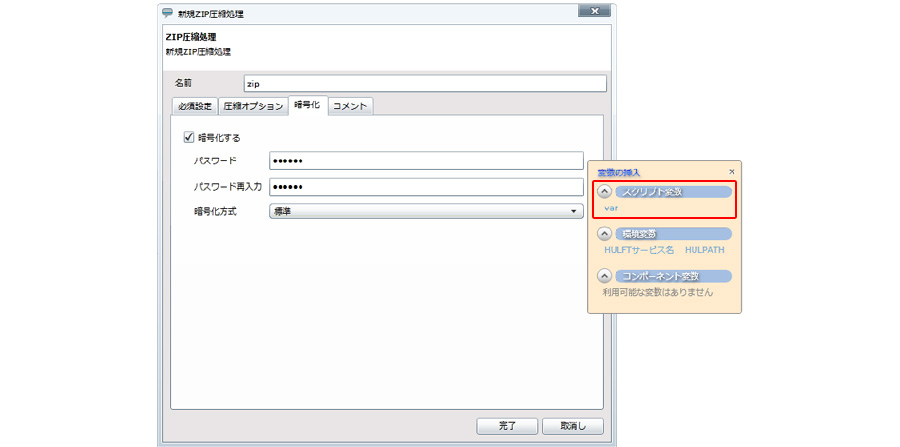Switch to the 必須設定 tab
Viewport: 900px width, 447px height.
click(194, 106)
